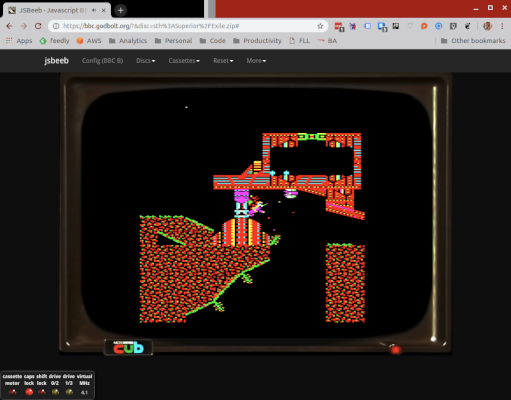Click the red monitor power LED
This screenshot has height=400, width=511.
(x=395, y=350)
